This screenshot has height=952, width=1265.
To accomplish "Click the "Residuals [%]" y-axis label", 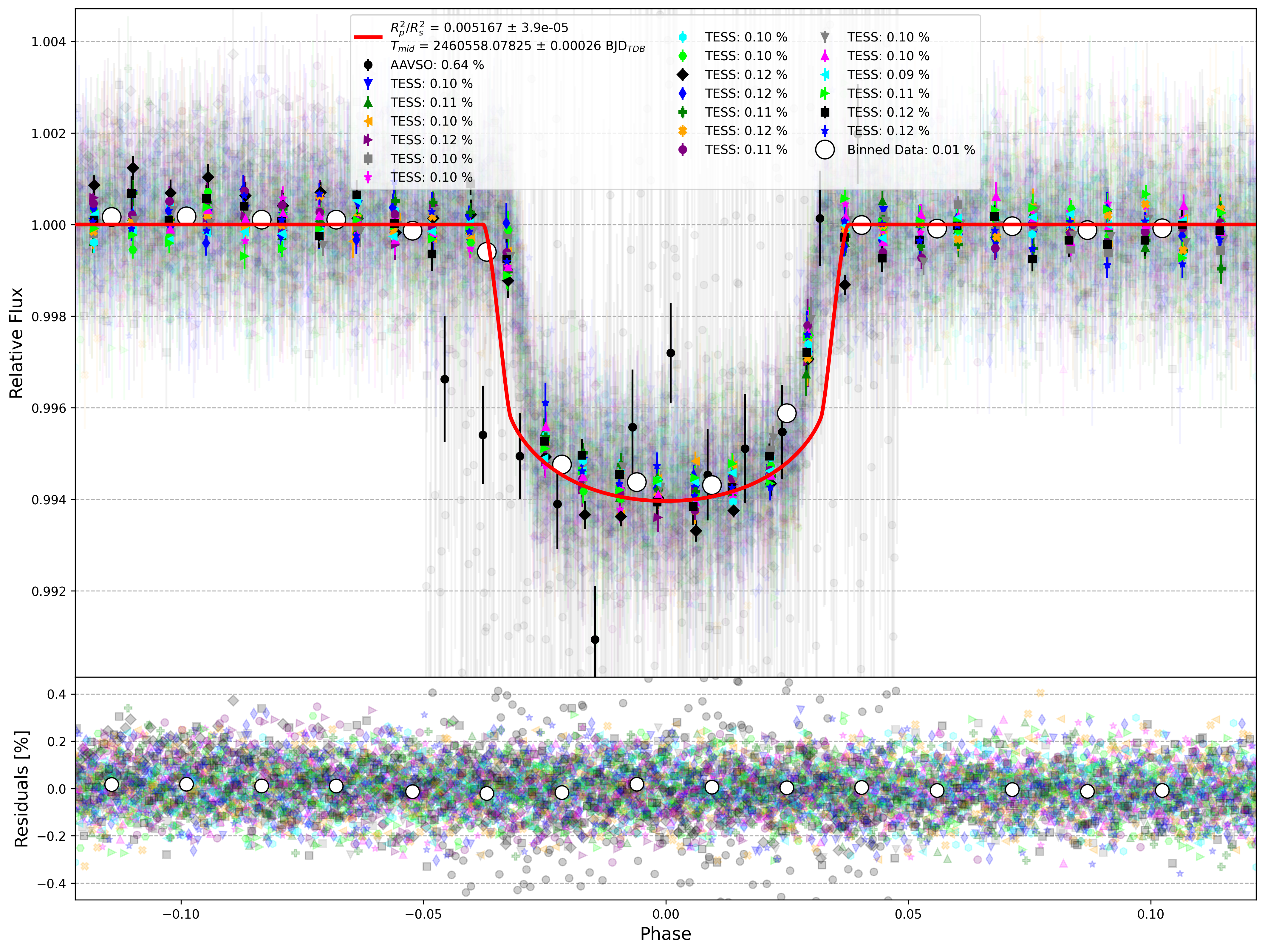I will point(21,789).
